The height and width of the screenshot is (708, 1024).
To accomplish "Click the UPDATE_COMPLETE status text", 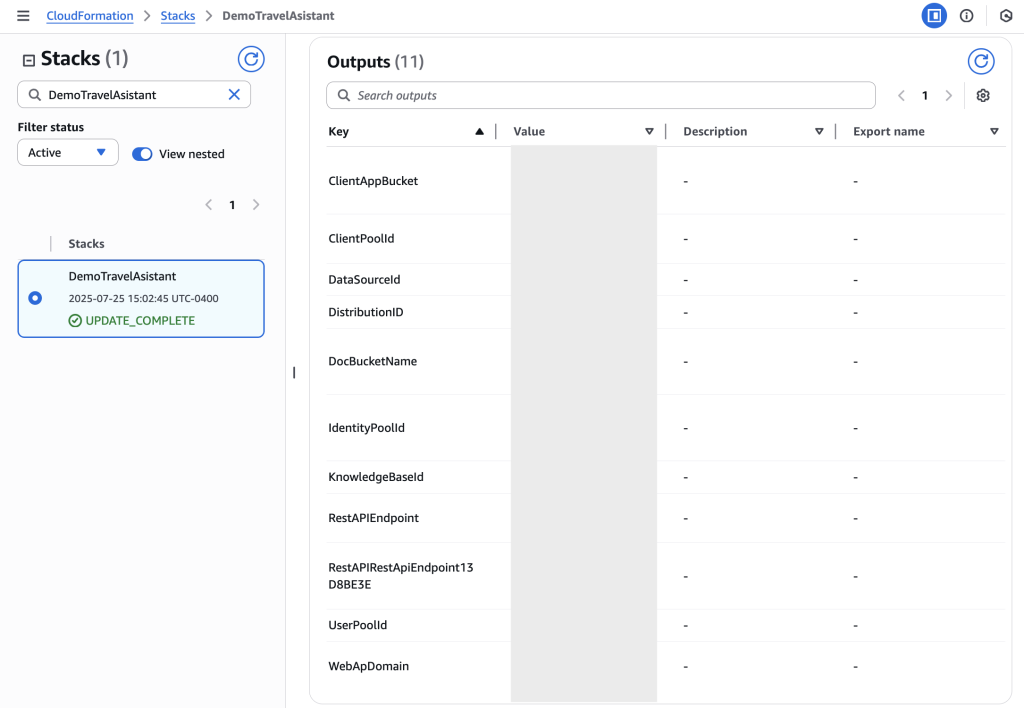I will (140, 321).
